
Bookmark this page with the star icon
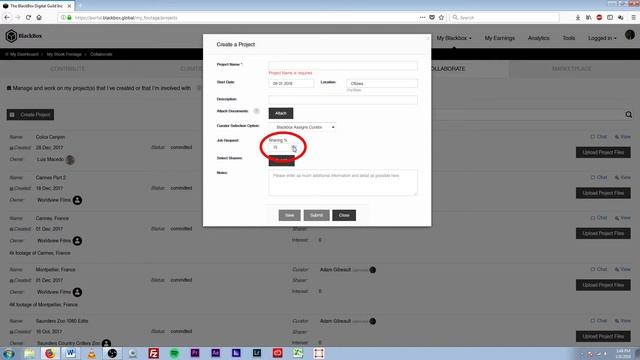(441, 18)
